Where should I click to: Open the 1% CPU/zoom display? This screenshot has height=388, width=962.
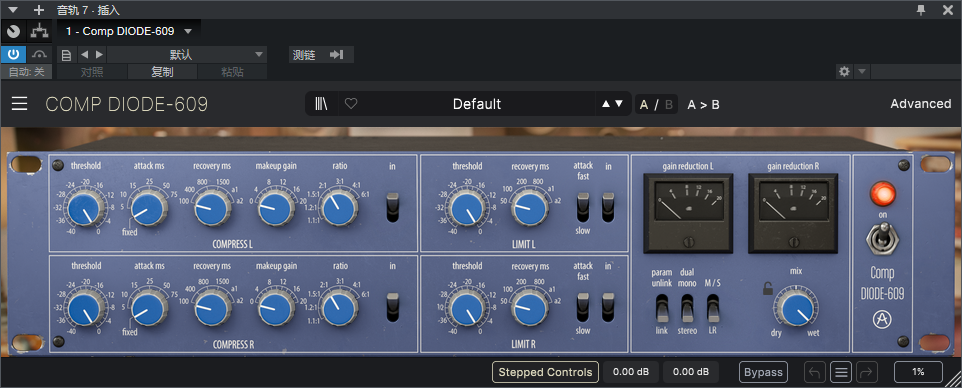pos(918,372)
